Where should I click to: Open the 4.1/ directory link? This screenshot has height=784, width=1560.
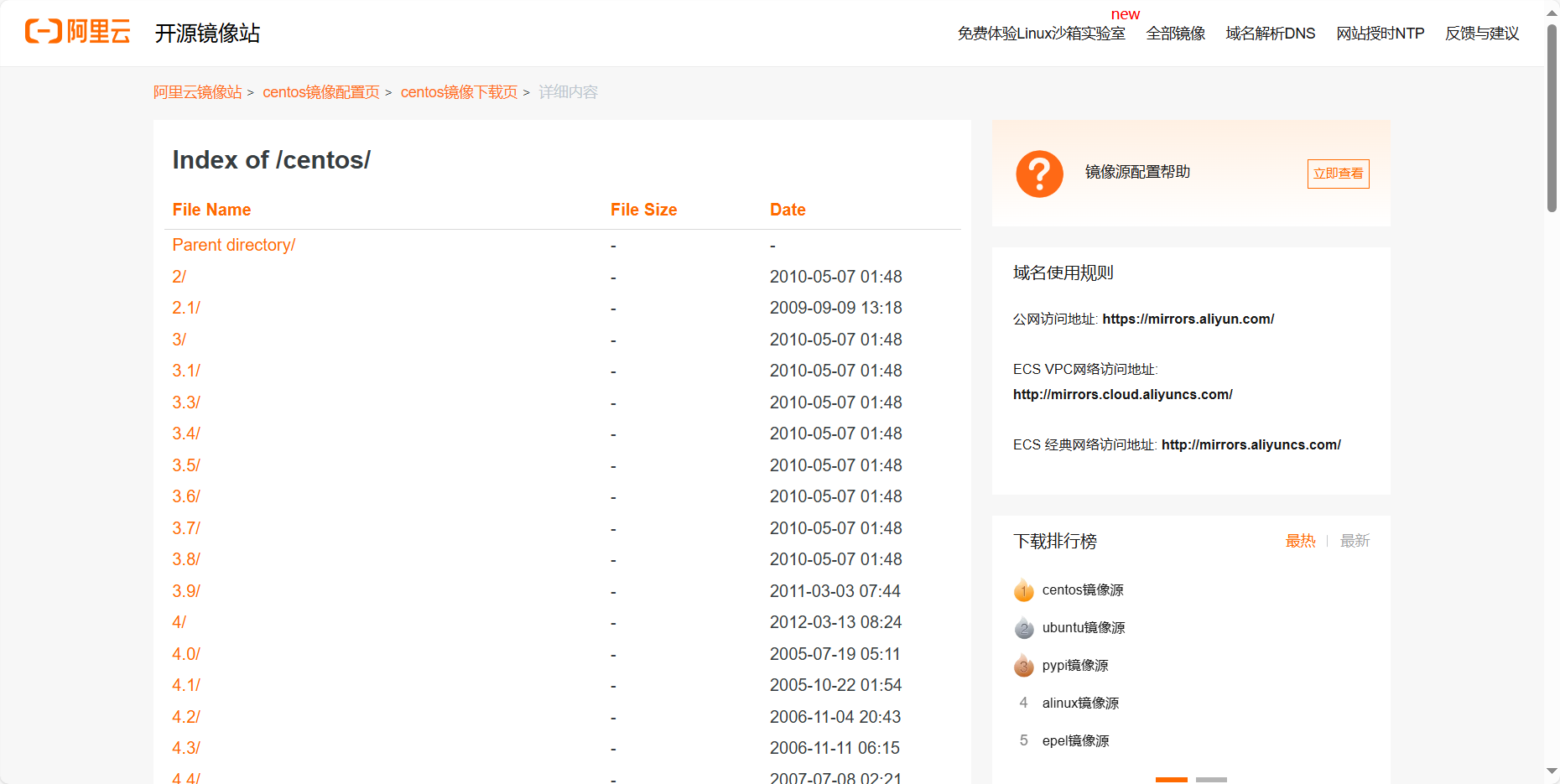(186, 685)
